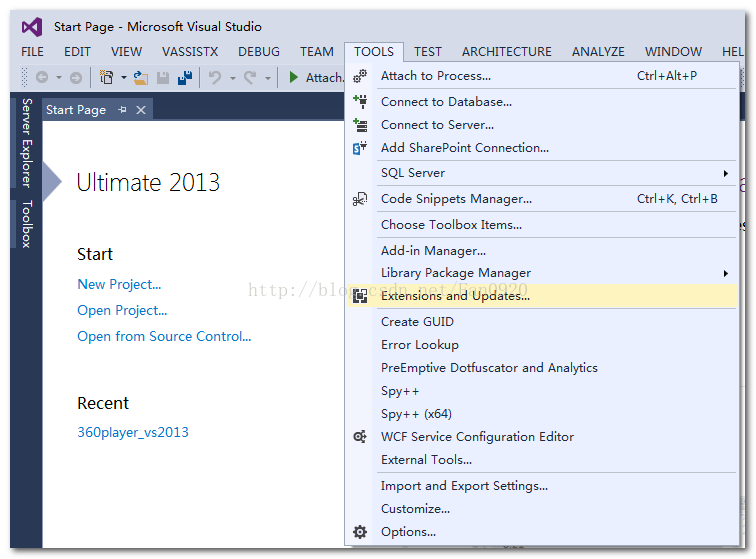This screenshot has width=756, height=559.
Task: Open the ANALYZE menu
Action: coord(598,52)
